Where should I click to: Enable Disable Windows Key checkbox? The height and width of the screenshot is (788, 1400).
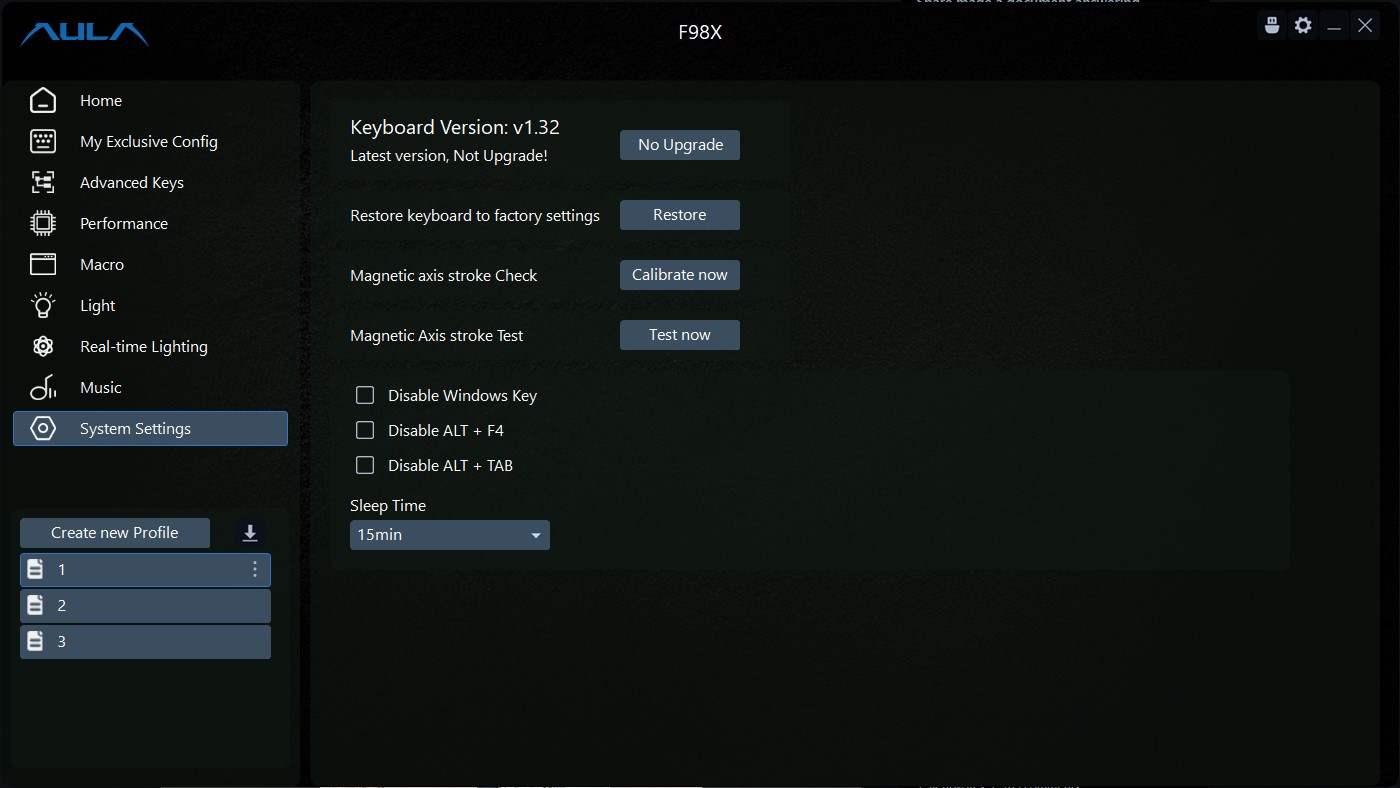[x=365, y=395]
